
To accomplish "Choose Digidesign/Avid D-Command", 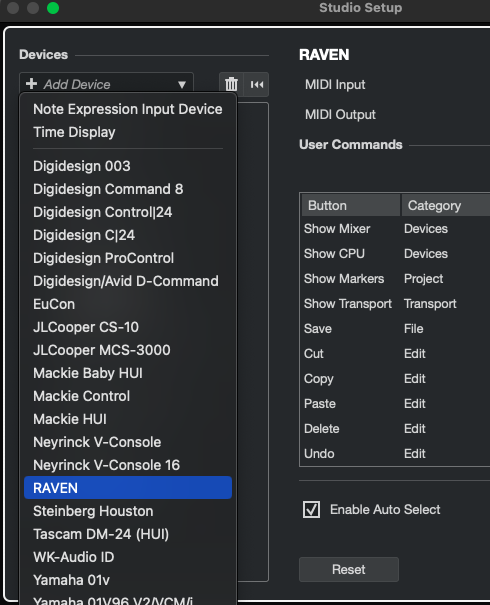I will pos(128,281).
